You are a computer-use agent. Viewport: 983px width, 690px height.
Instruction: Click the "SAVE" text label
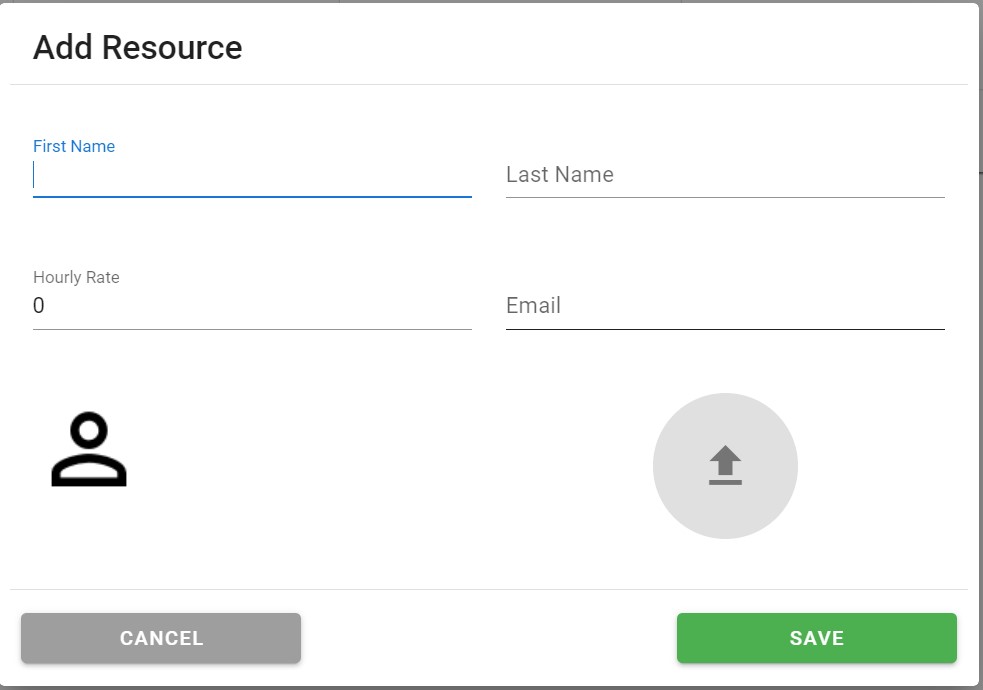point(816,638)
